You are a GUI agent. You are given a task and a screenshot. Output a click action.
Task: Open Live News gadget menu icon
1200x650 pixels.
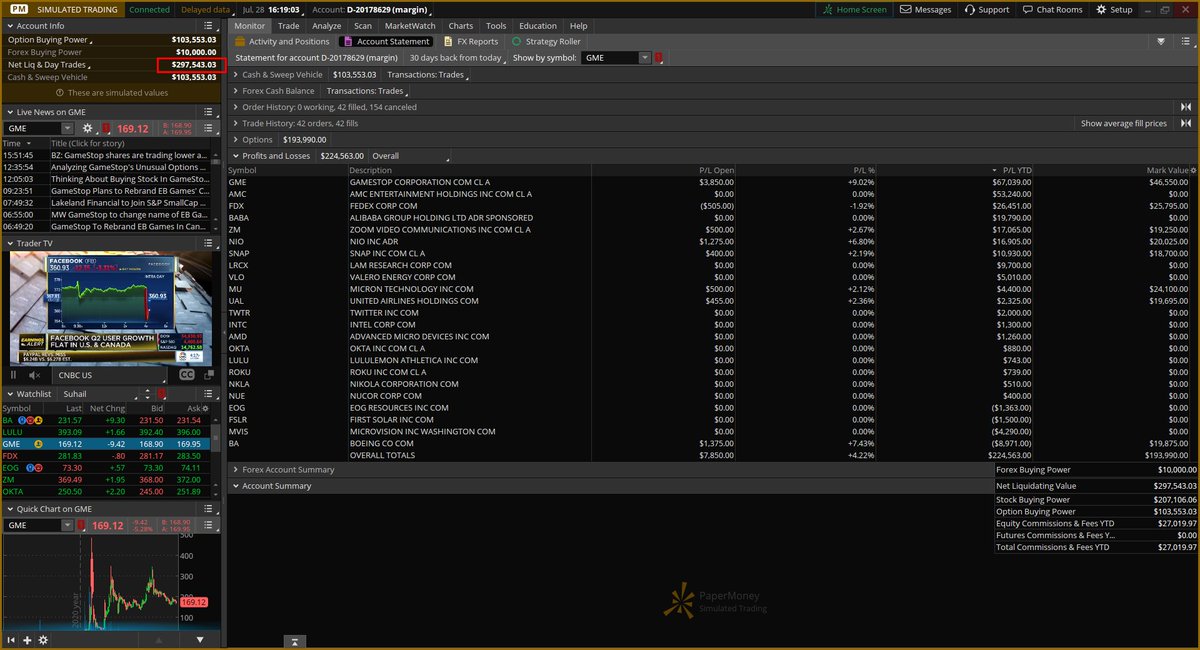click(208, 112)
